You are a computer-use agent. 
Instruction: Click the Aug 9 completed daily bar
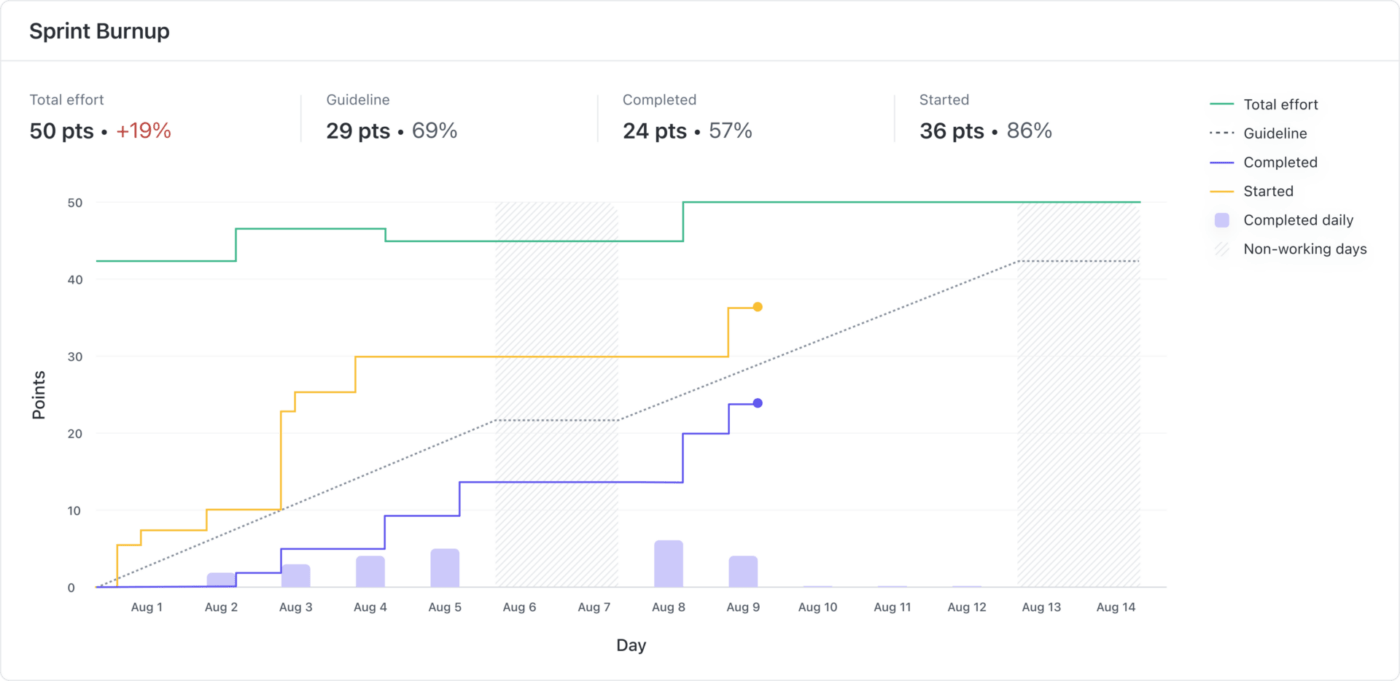(743, 572)
